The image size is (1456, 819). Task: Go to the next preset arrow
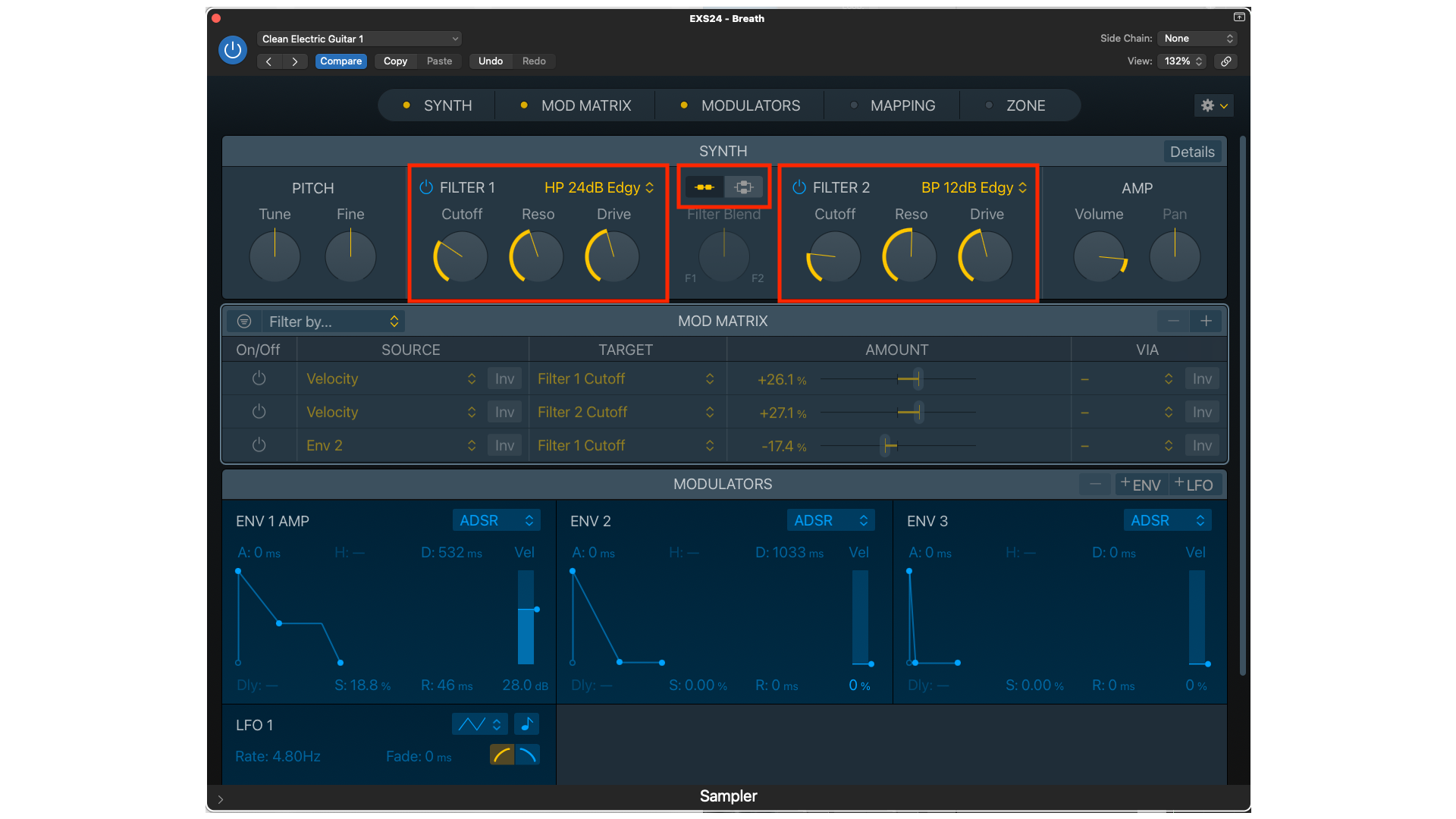(295, 61)
